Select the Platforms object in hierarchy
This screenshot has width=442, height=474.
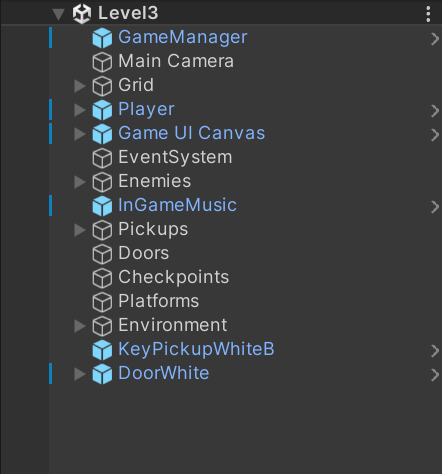point(245,301)
